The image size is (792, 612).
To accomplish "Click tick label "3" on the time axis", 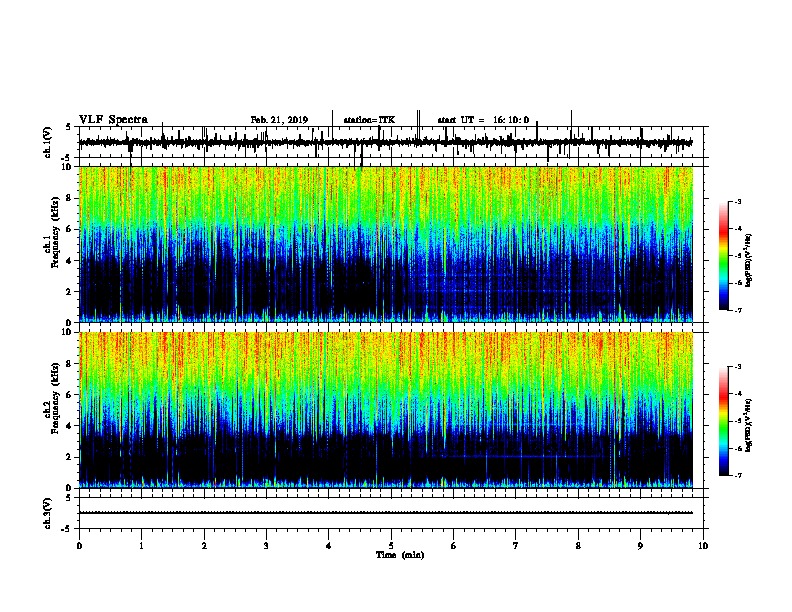I will (x=266, y=546).
